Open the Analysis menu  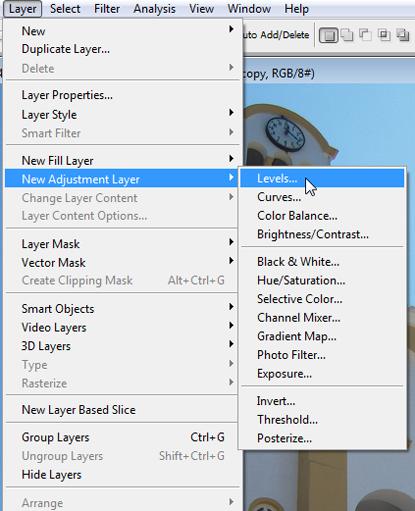coord(154,9)
